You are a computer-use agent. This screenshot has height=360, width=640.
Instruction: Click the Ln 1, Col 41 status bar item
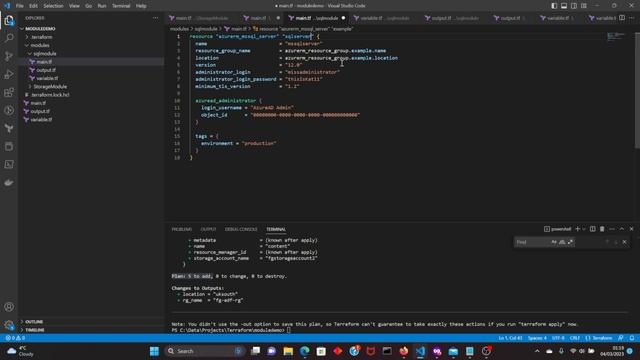point(510,338)
